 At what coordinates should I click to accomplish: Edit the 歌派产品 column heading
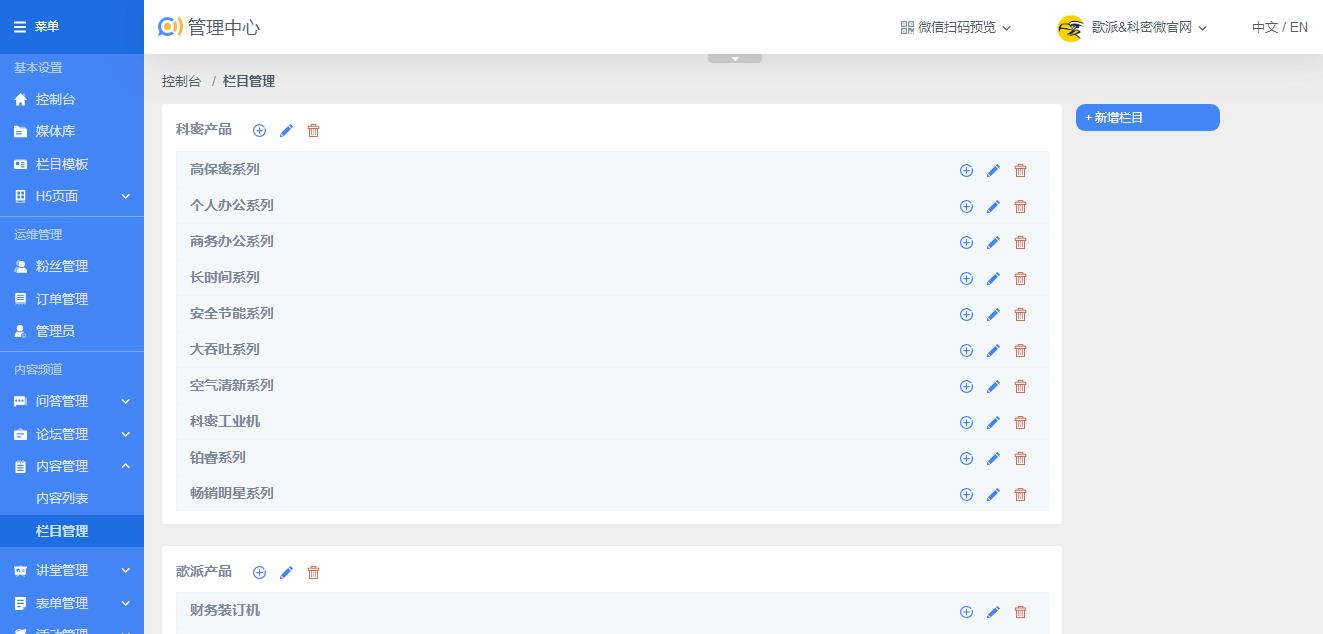tap(286, 573)
